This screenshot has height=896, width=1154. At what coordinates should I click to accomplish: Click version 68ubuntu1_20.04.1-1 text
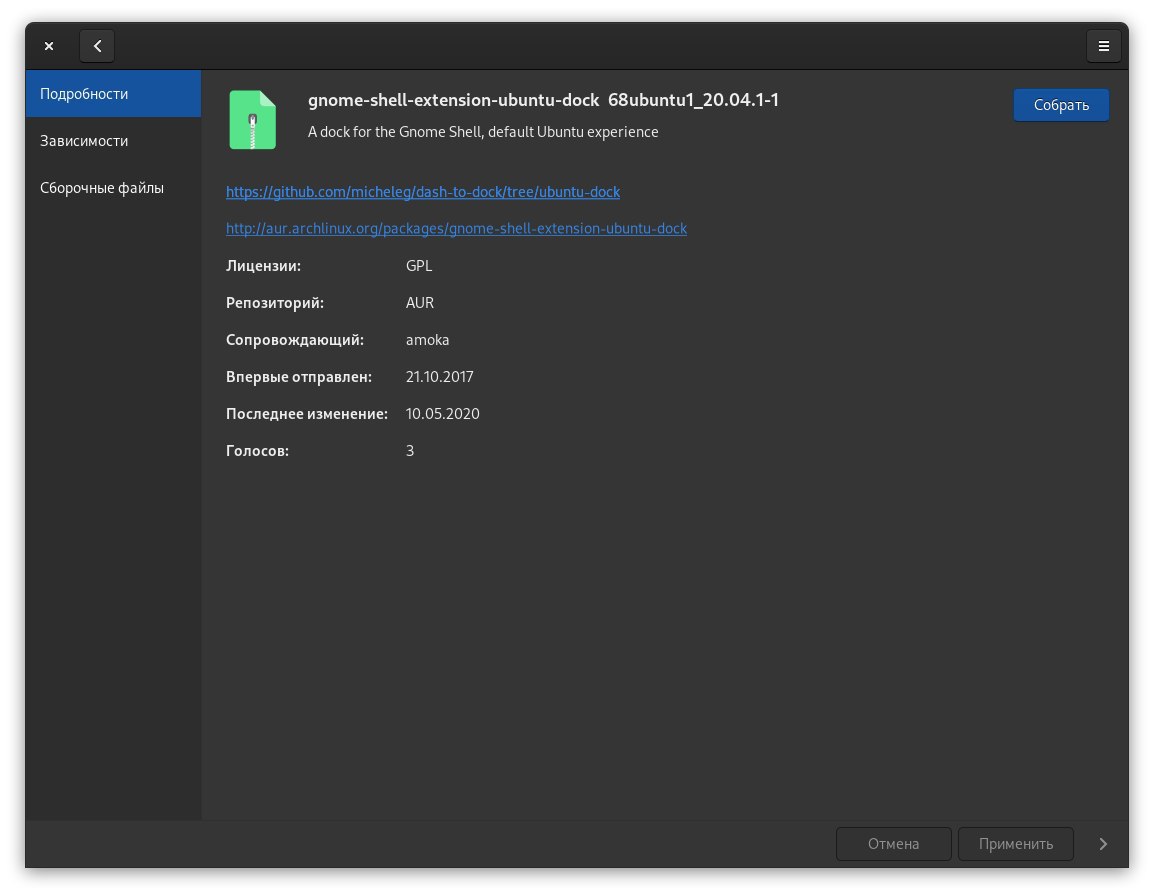click(x=693, y=100)
